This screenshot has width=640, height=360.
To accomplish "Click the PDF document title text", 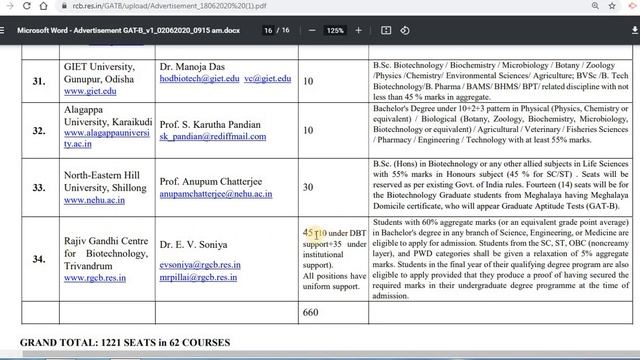I will pos(128,30).
